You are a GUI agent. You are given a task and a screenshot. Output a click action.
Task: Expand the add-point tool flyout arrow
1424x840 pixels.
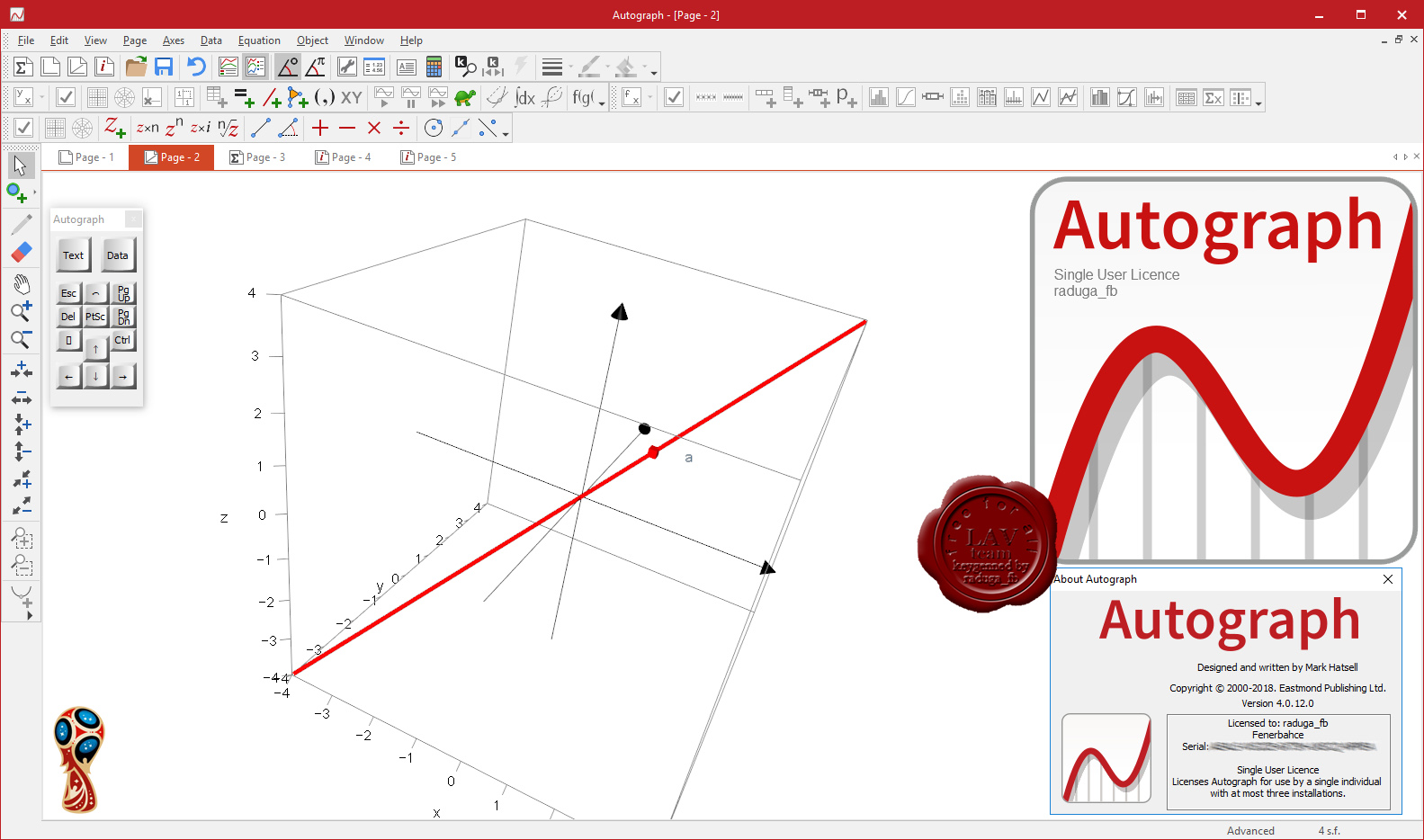click(x=34, y=192)
